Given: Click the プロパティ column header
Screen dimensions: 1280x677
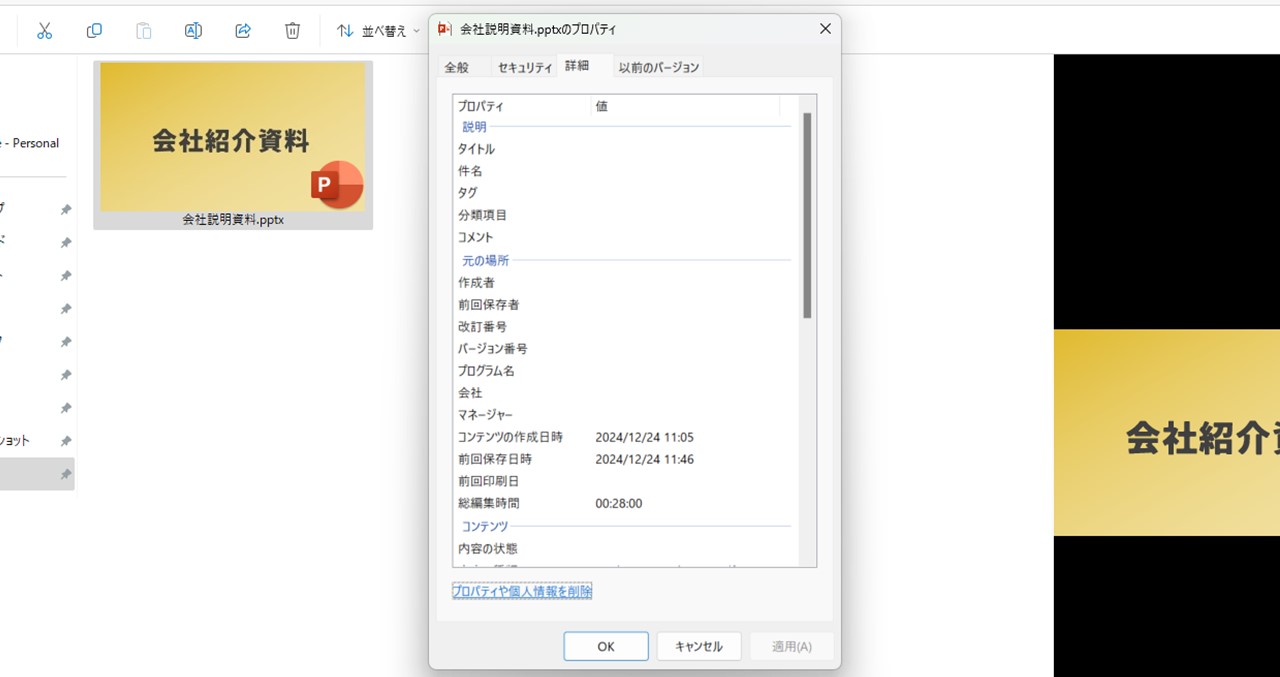Looking at the screenshot, I should coord(522,106).
